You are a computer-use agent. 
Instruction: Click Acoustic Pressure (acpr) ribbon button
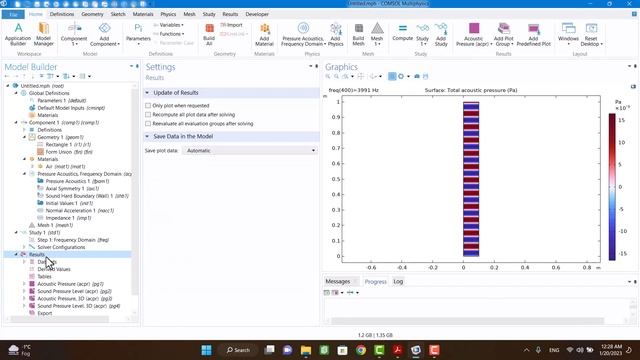[x=473, y=34]
